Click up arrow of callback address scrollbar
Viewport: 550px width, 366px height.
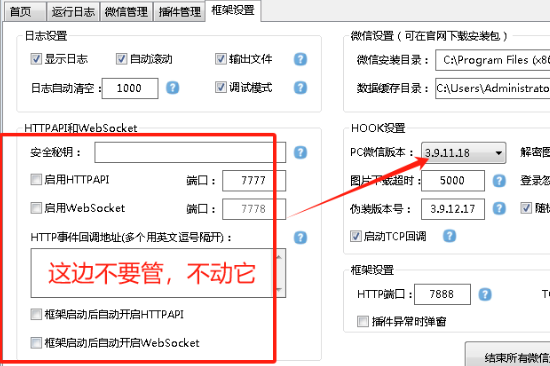pyautogui.click(x=279, y=257)
